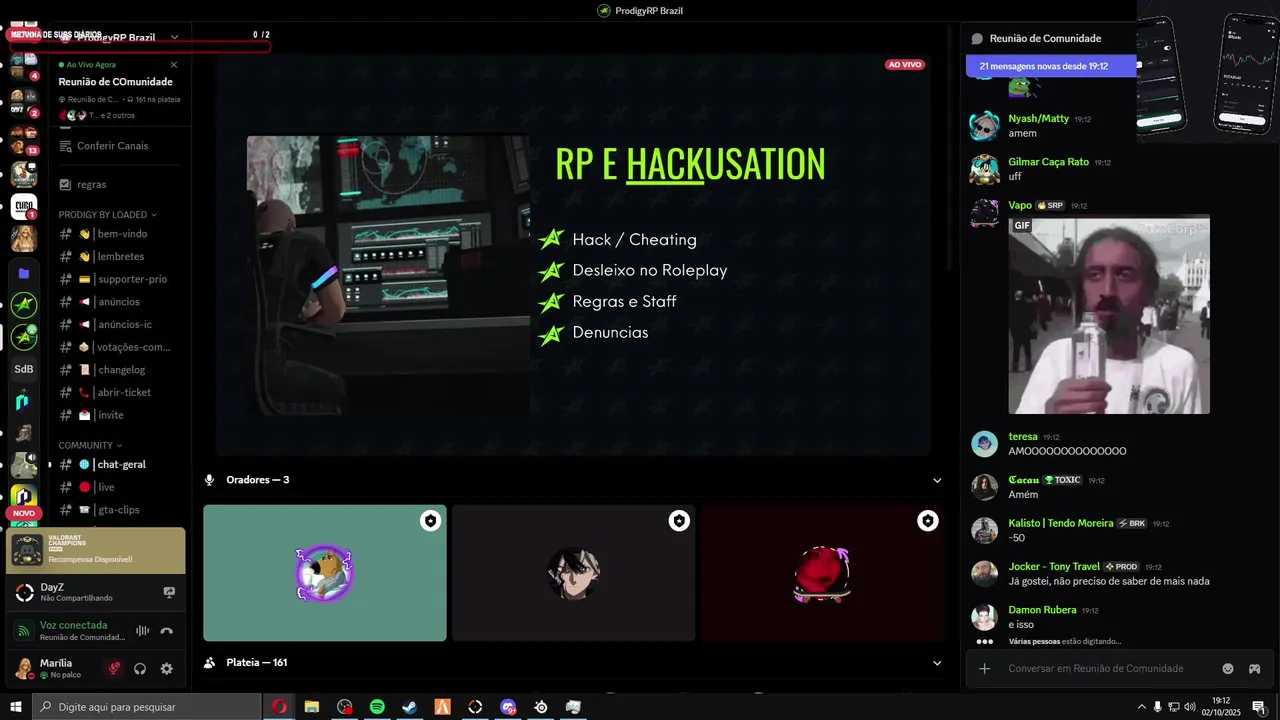Select the red-avatar speaker tile
Screen dimensions: 1280x720
[x=822, y=573]
